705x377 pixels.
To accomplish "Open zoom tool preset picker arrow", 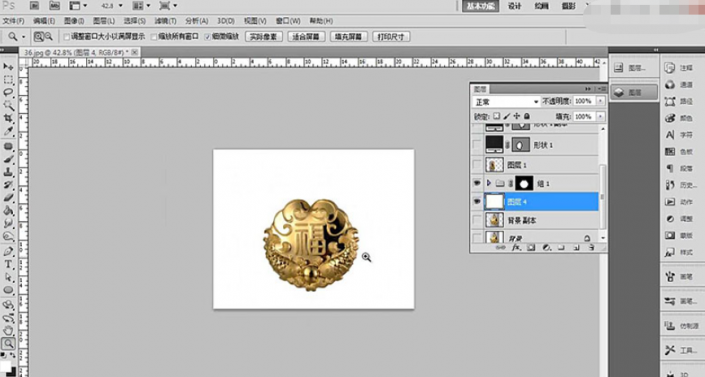I will click(23, 37).
